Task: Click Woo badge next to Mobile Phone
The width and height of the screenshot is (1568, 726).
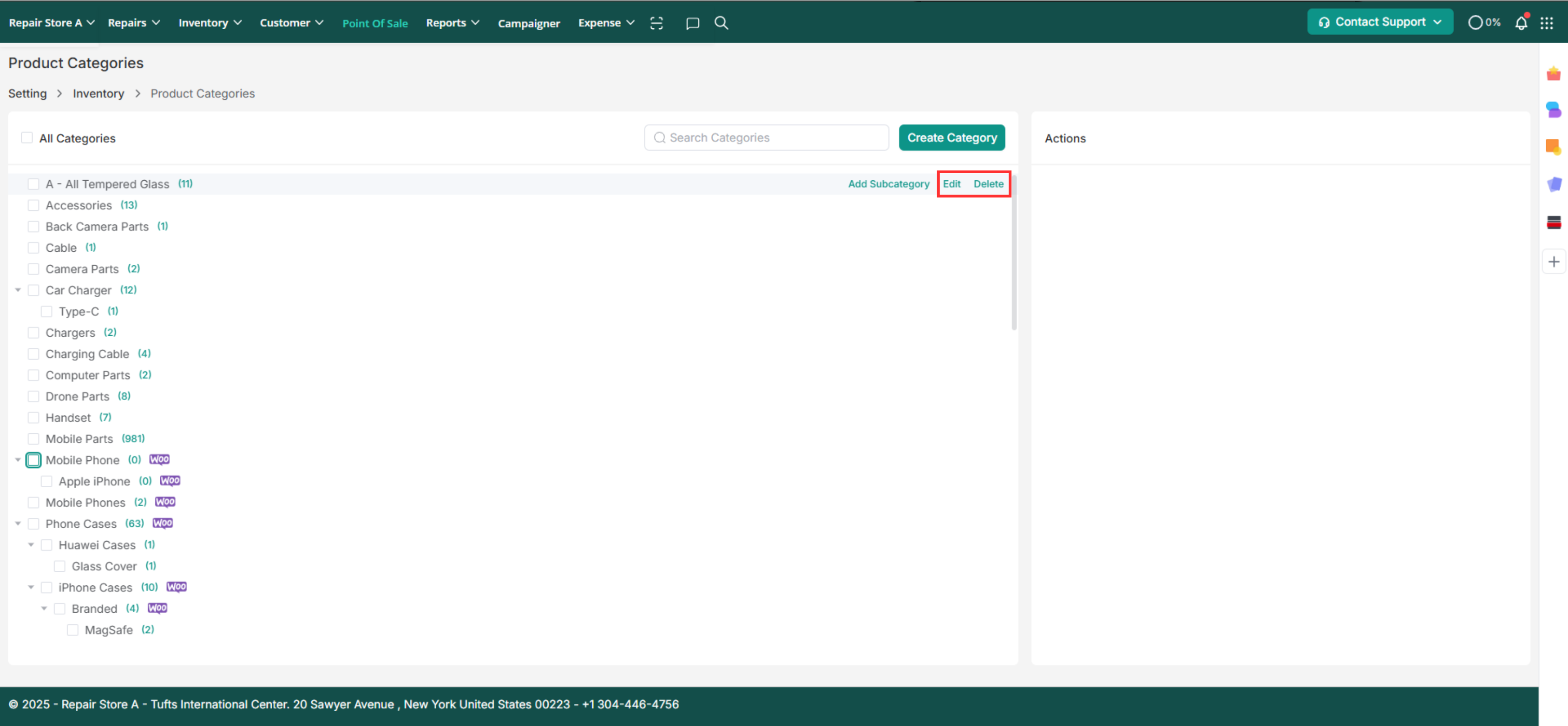Action: pos(159,459)
